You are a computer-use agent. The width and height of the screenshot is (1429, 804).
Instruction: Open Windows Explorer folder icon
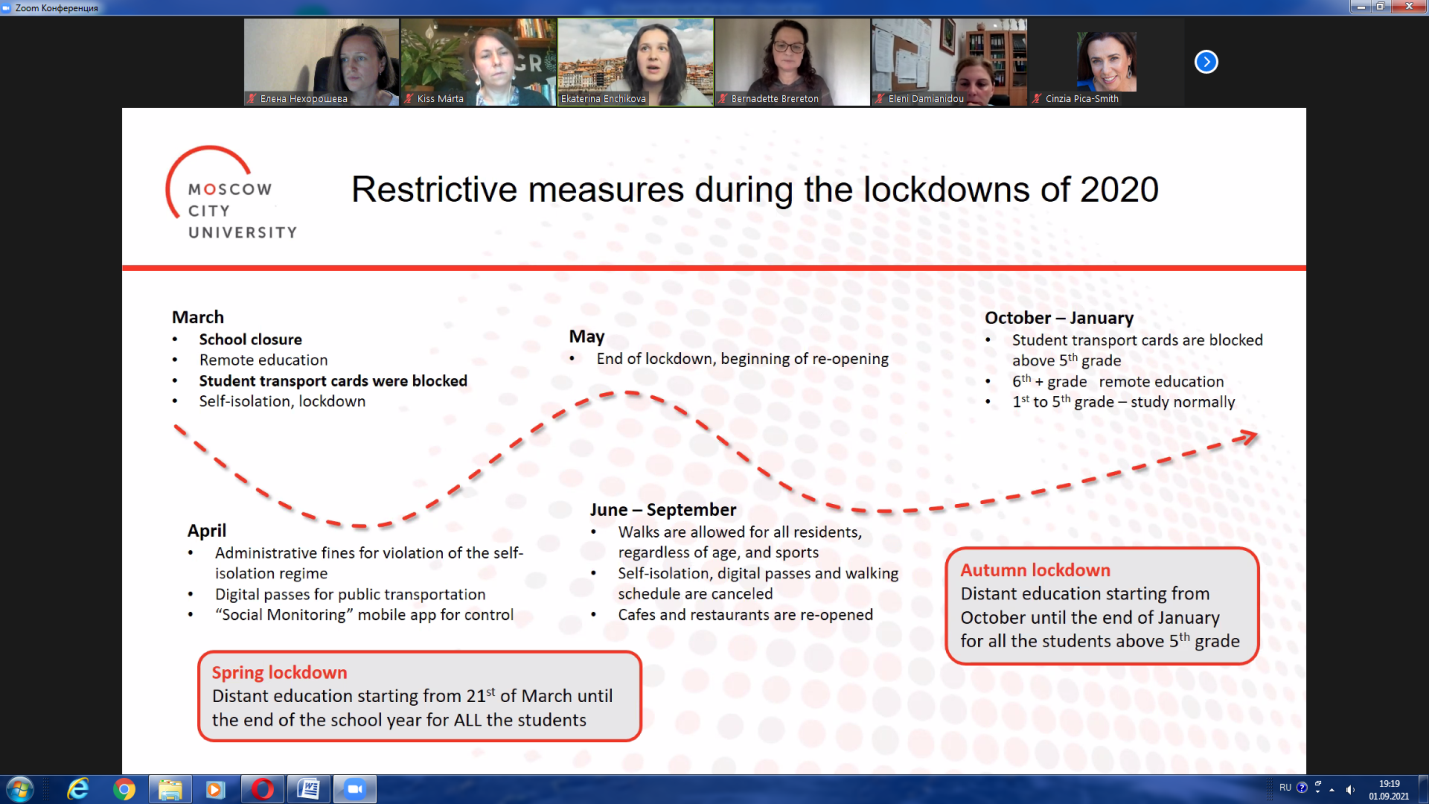pyautogui.click(x=169, y=789)
